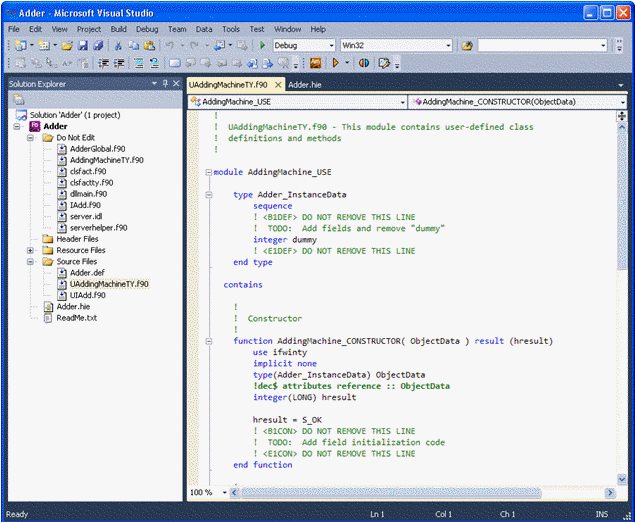Collapse the module AddingMachine_USE code block
This screenshot has height=522, width=635.
pyautogui.click(x=209, y=172)
